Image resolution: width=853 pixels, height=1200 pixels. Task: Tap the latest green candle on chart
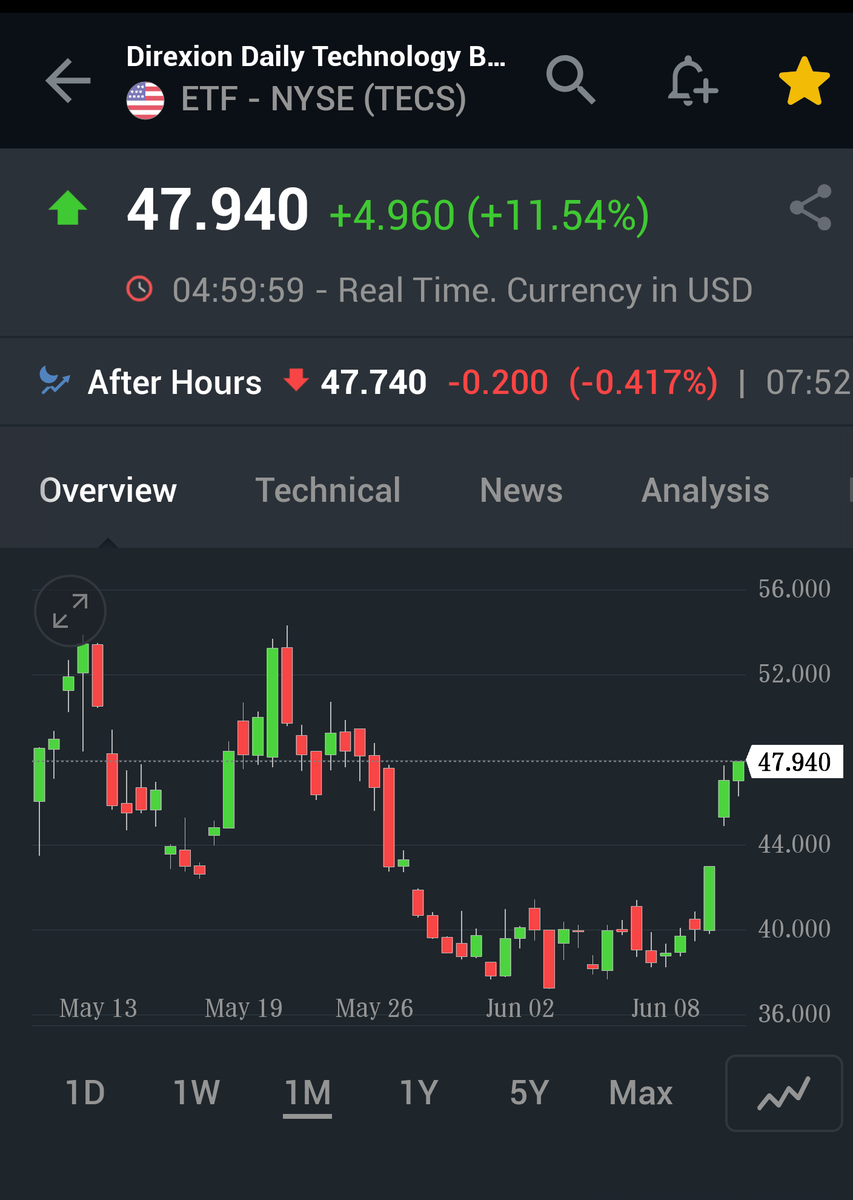738,771
